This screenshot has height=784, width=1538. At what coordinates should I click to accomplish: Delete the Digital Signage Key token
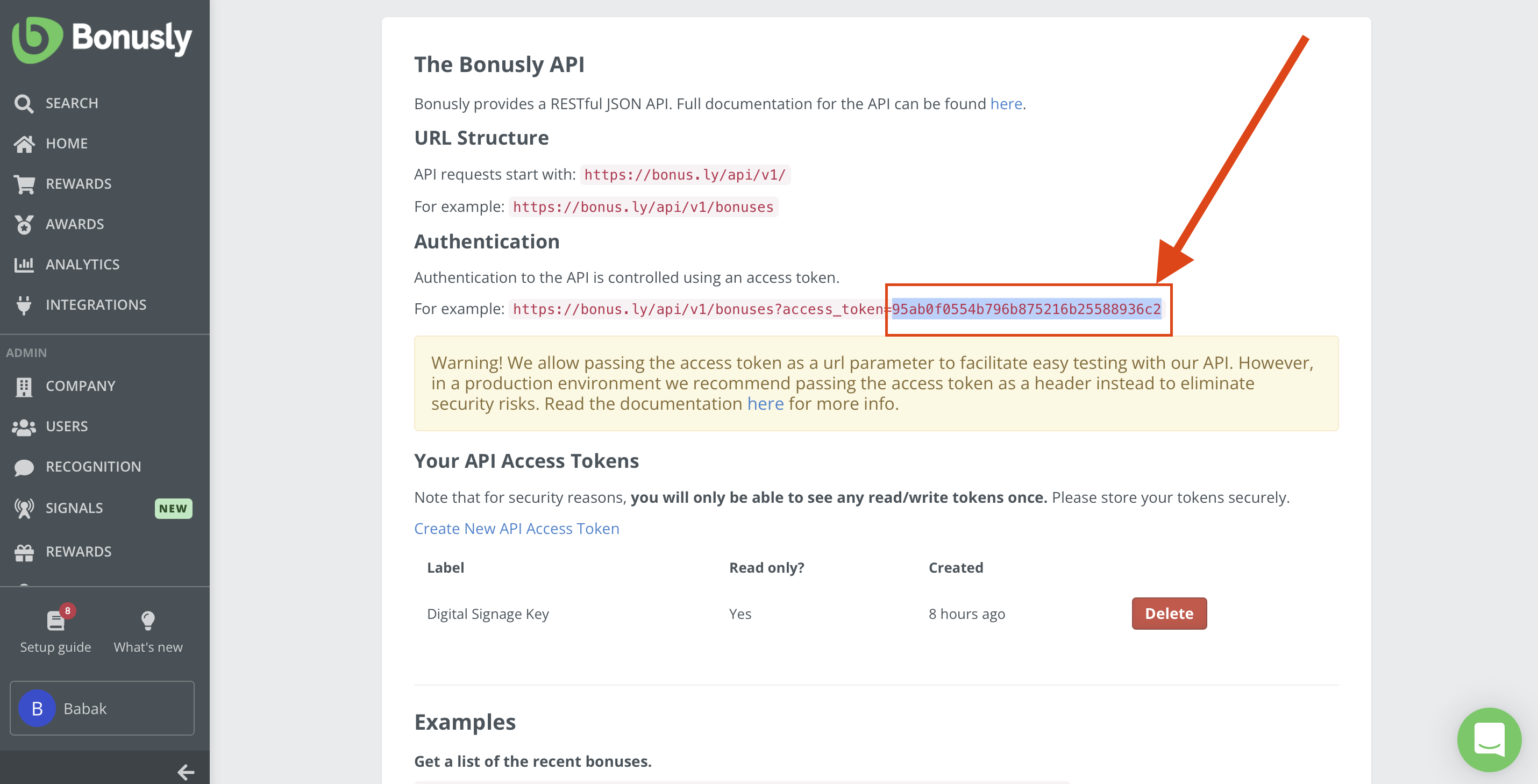point(1169,613)
